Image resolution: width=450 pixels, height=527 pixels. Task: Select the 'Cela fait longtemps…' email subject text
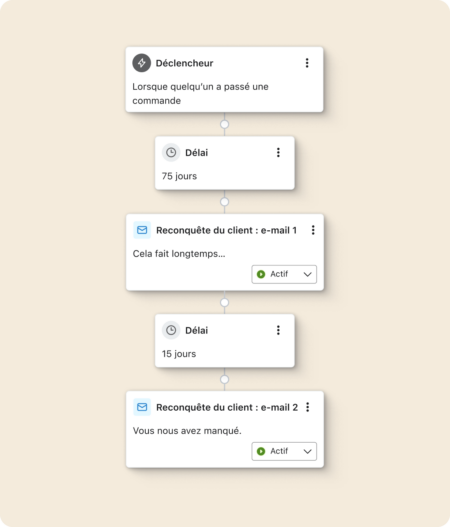coord(179,254)
